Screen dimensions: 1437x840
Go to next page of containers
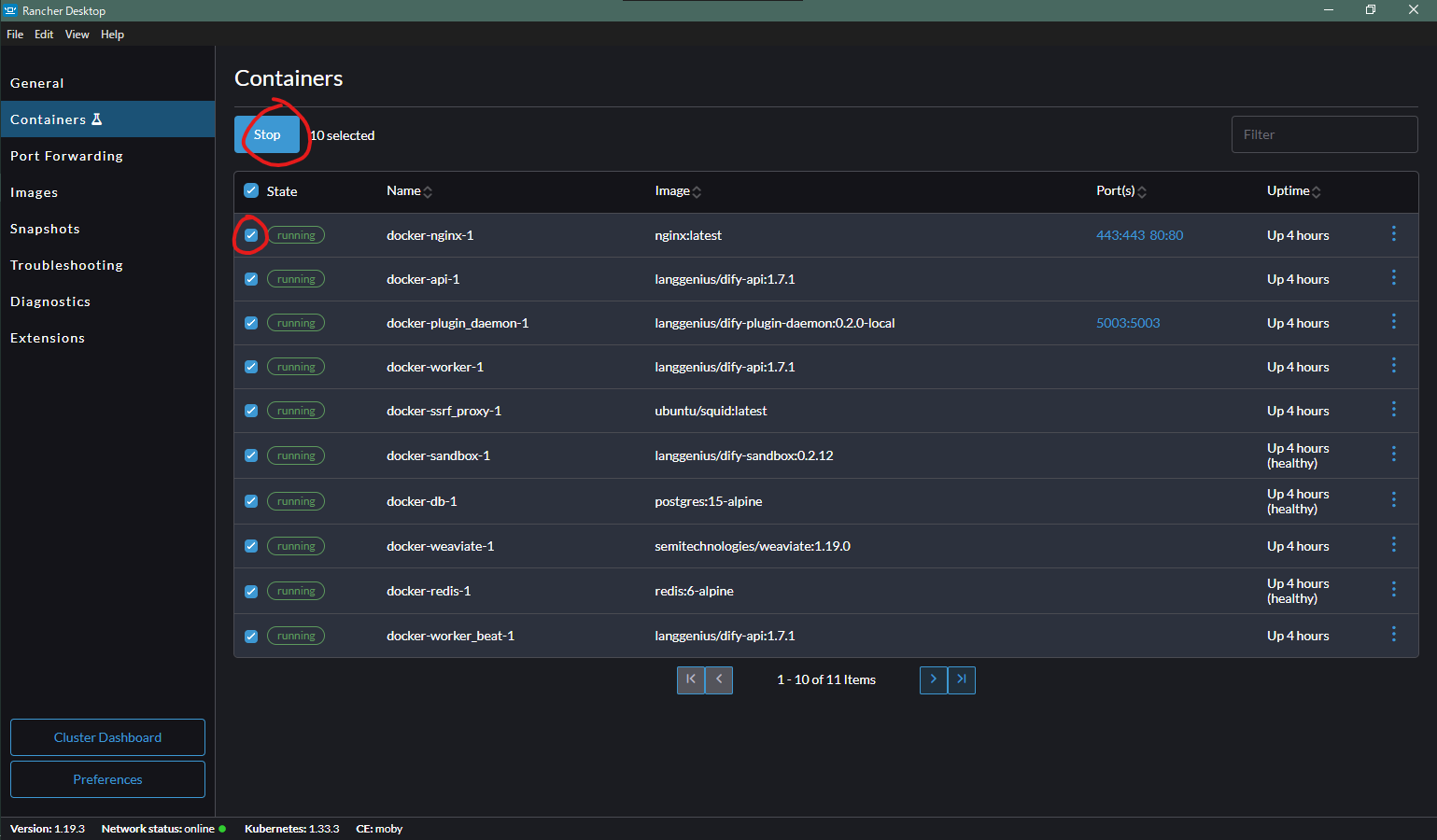pyautogui.click(x=934, y=679)
